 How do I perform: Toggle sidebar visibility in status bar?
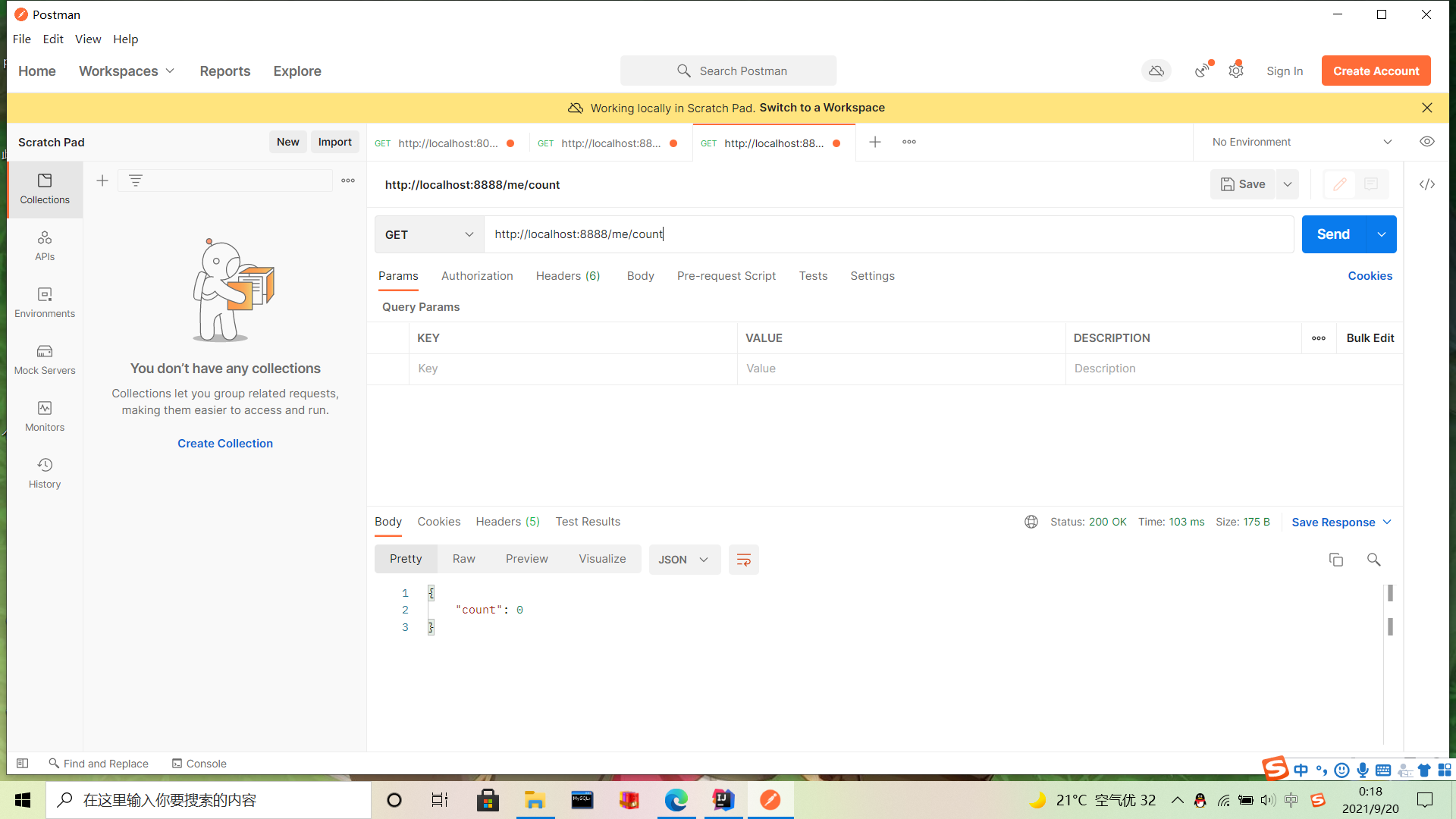coord(23,764)
